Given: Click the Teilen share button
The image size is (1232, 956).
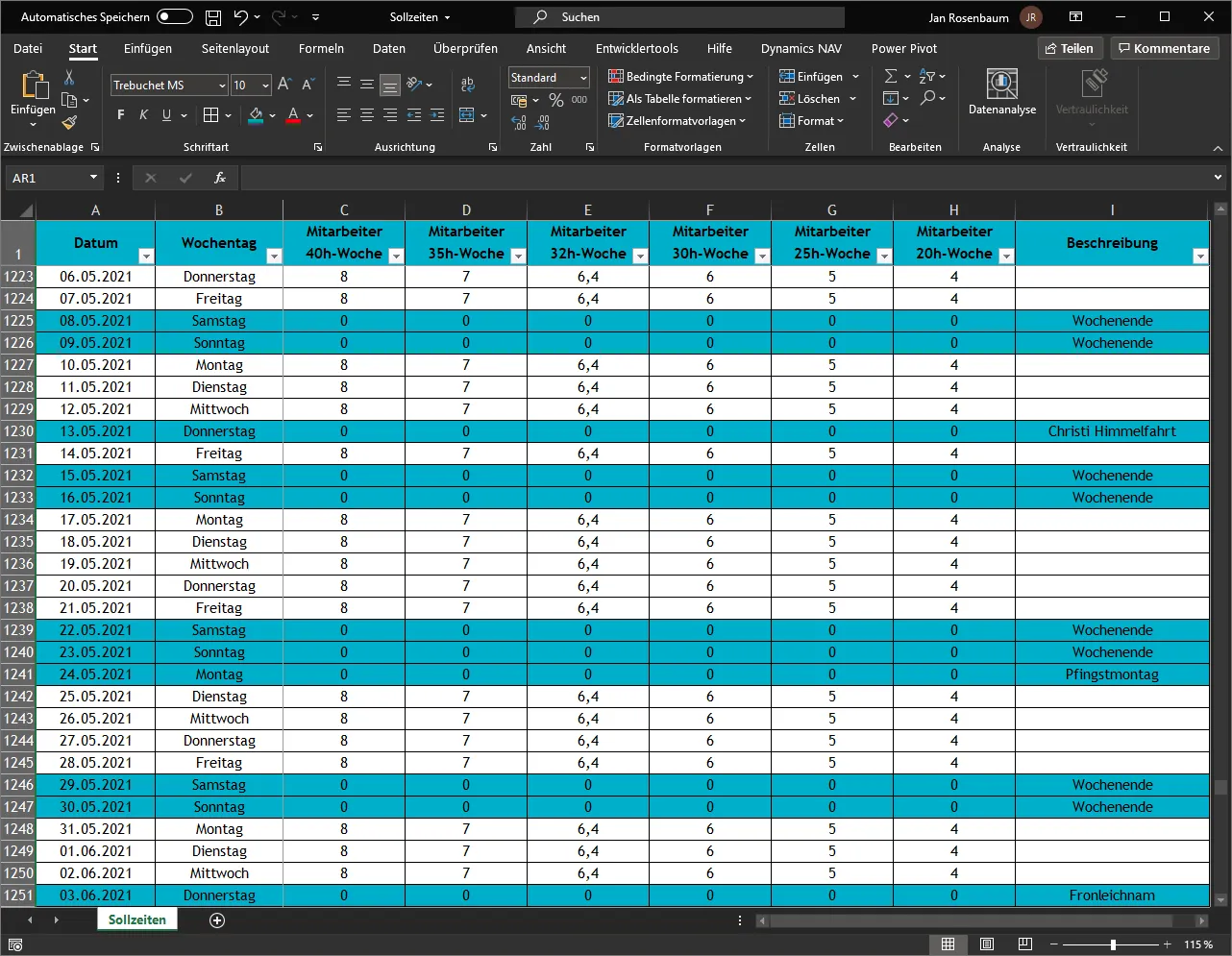Looking at the screenshot, I should [1070, 48].
